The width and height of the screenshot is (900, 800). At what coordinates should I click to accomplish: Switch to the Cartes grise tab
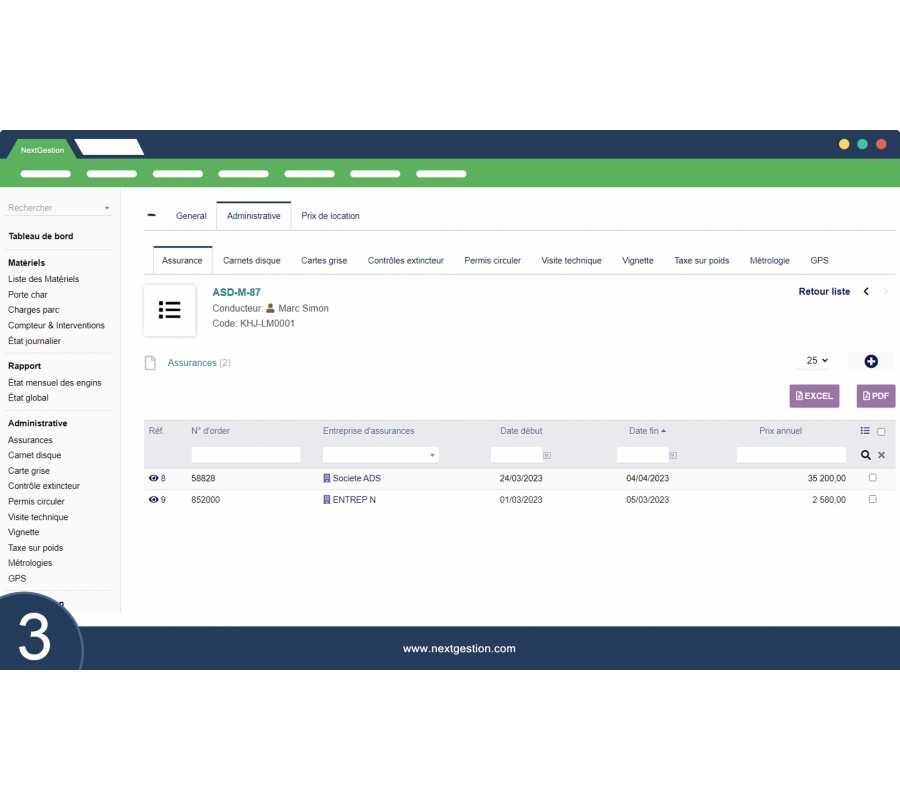coord(324,260)
